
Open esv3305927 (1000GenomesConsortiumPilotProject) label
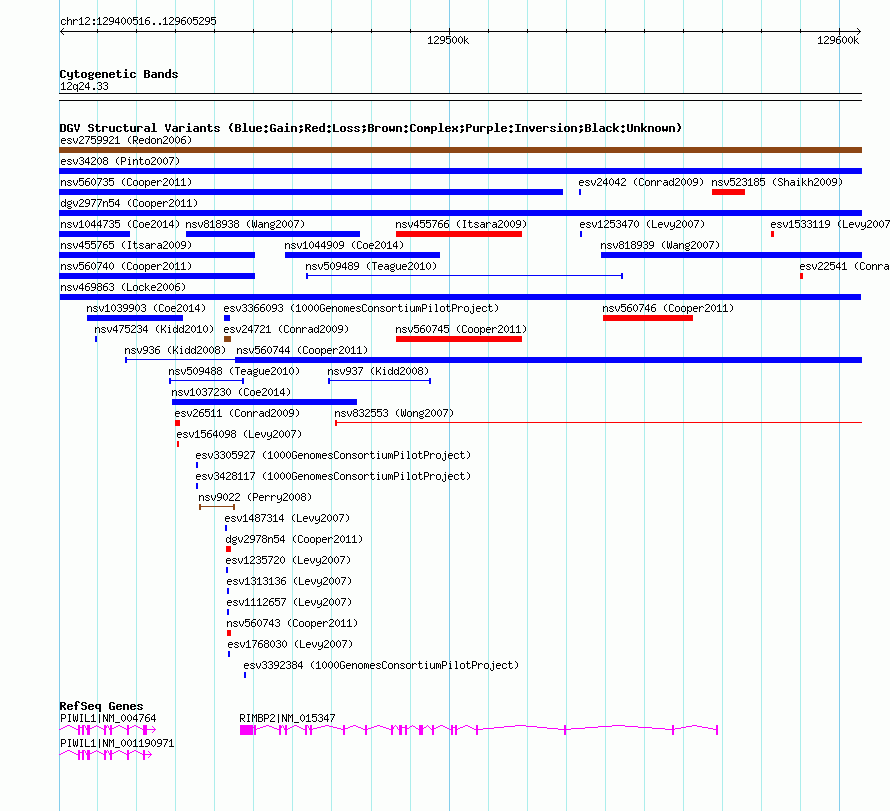333,455
